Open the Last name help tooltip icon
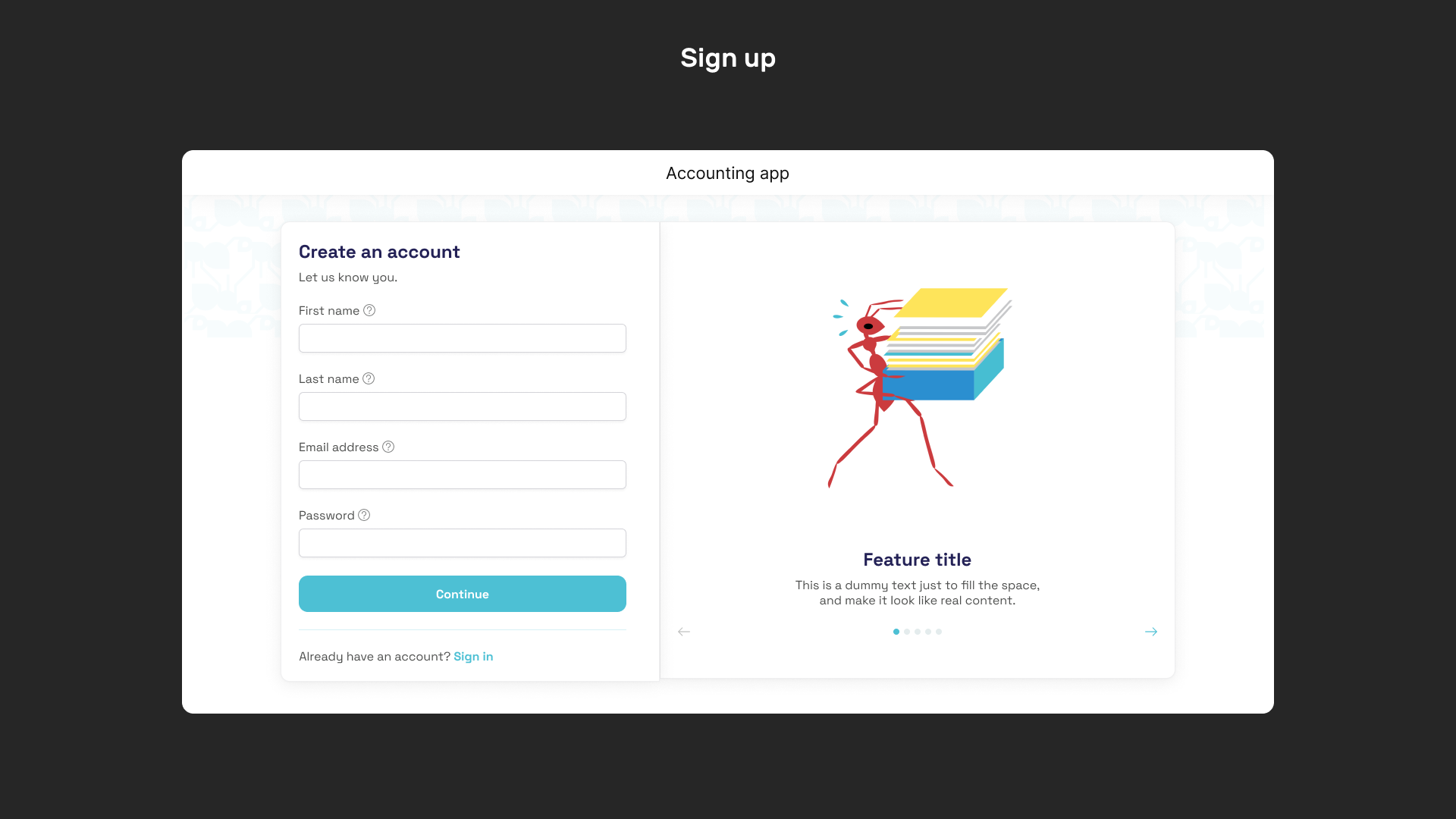Viewport: 1456px width, 819px height. pos(369,378)
